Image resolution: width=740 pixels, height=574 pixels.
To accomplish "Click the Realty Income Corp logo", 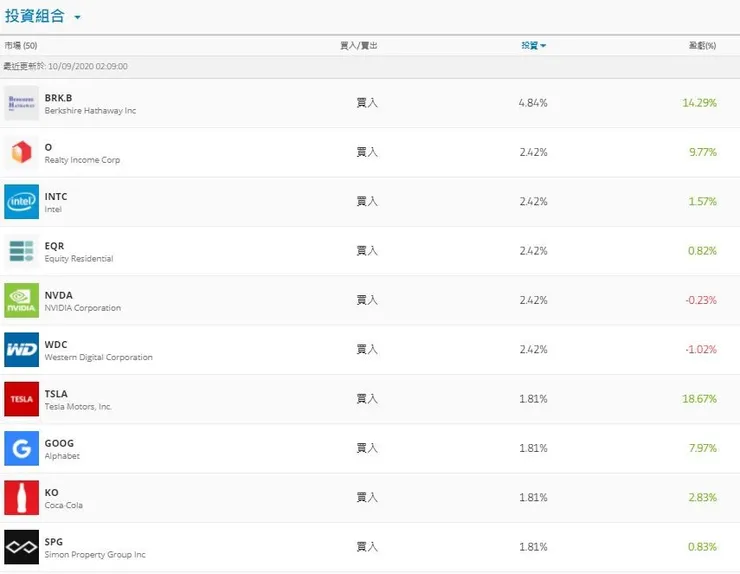I will point(21,152).
